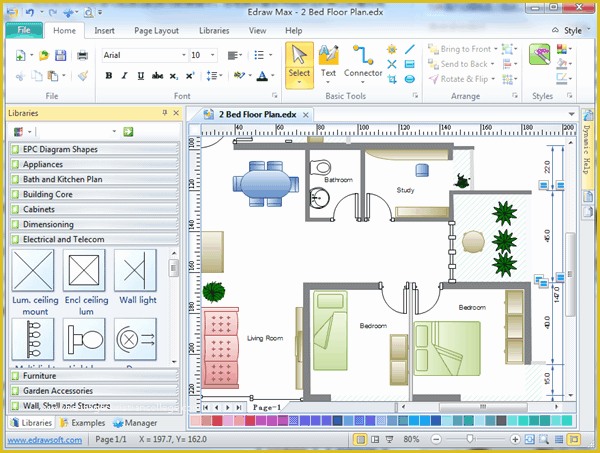Select the Text tool

coord(328,64)
